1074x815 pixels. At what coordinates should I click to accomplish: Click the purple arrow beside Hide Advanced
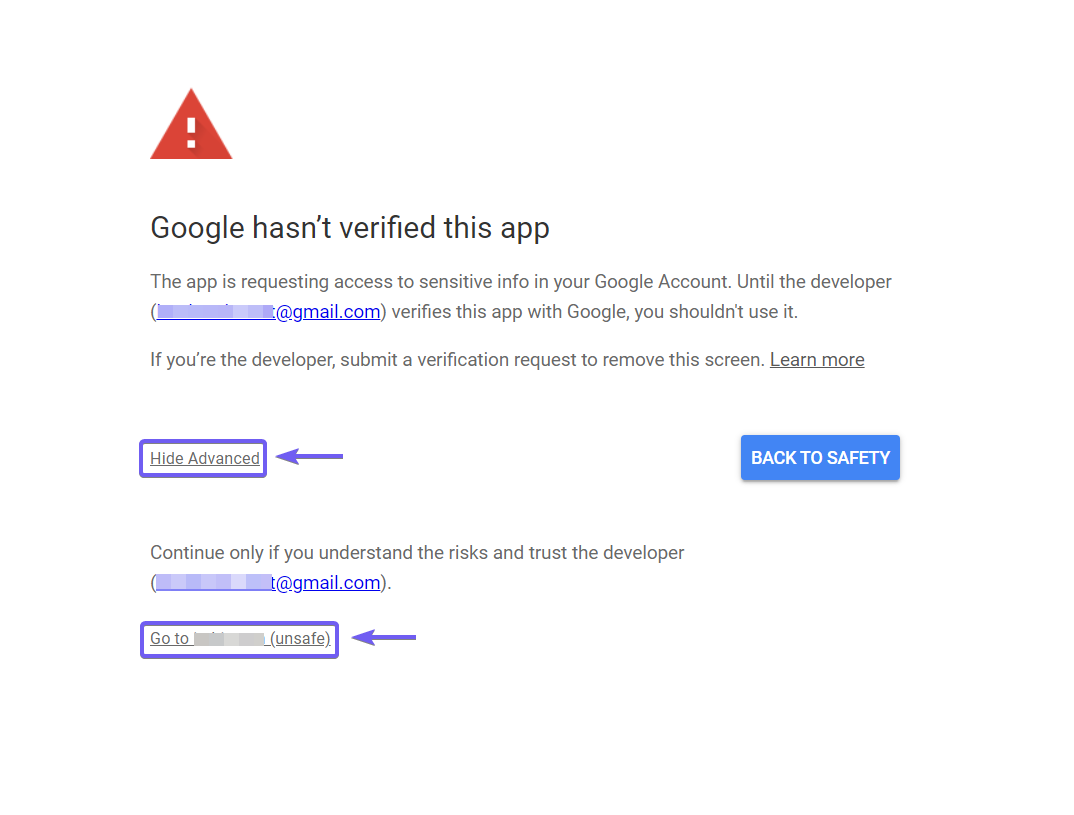point(309,457)
